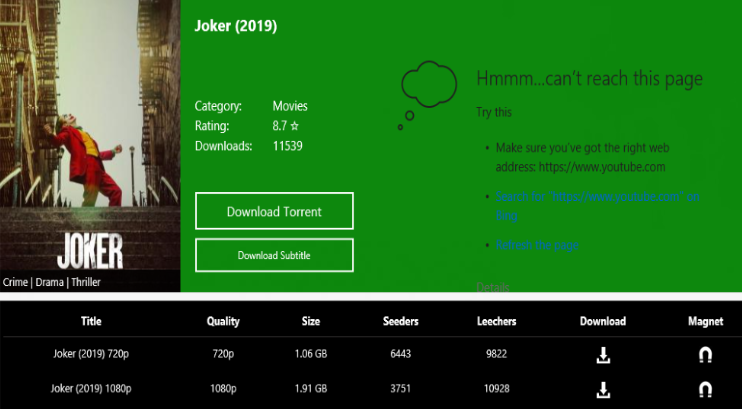Click the Magnet column header
This screenshot has width=742, height=409.
705,321
